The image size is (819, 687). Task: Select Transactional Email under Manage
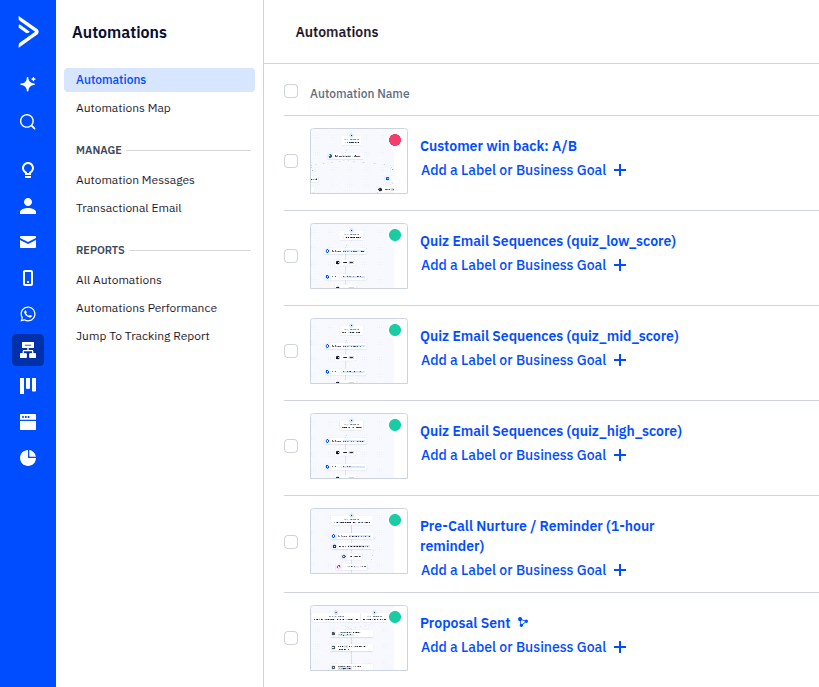[128, 208]
